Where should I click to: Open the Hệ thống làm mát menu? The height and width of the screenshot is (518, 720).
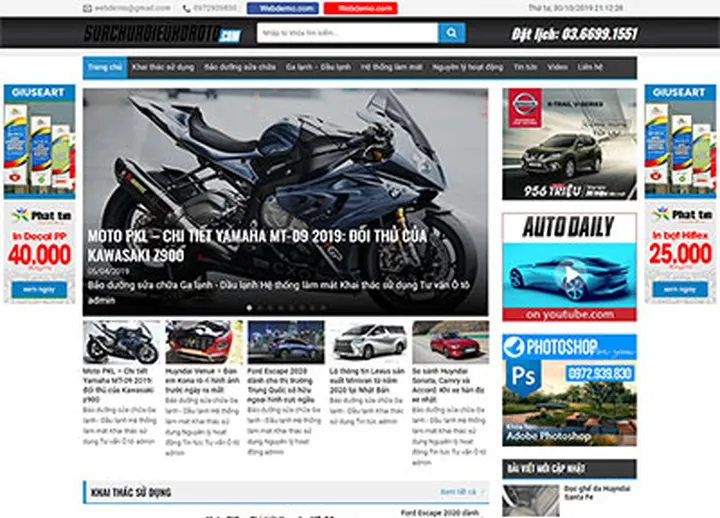pyautogui.click(x=391, y=67)
